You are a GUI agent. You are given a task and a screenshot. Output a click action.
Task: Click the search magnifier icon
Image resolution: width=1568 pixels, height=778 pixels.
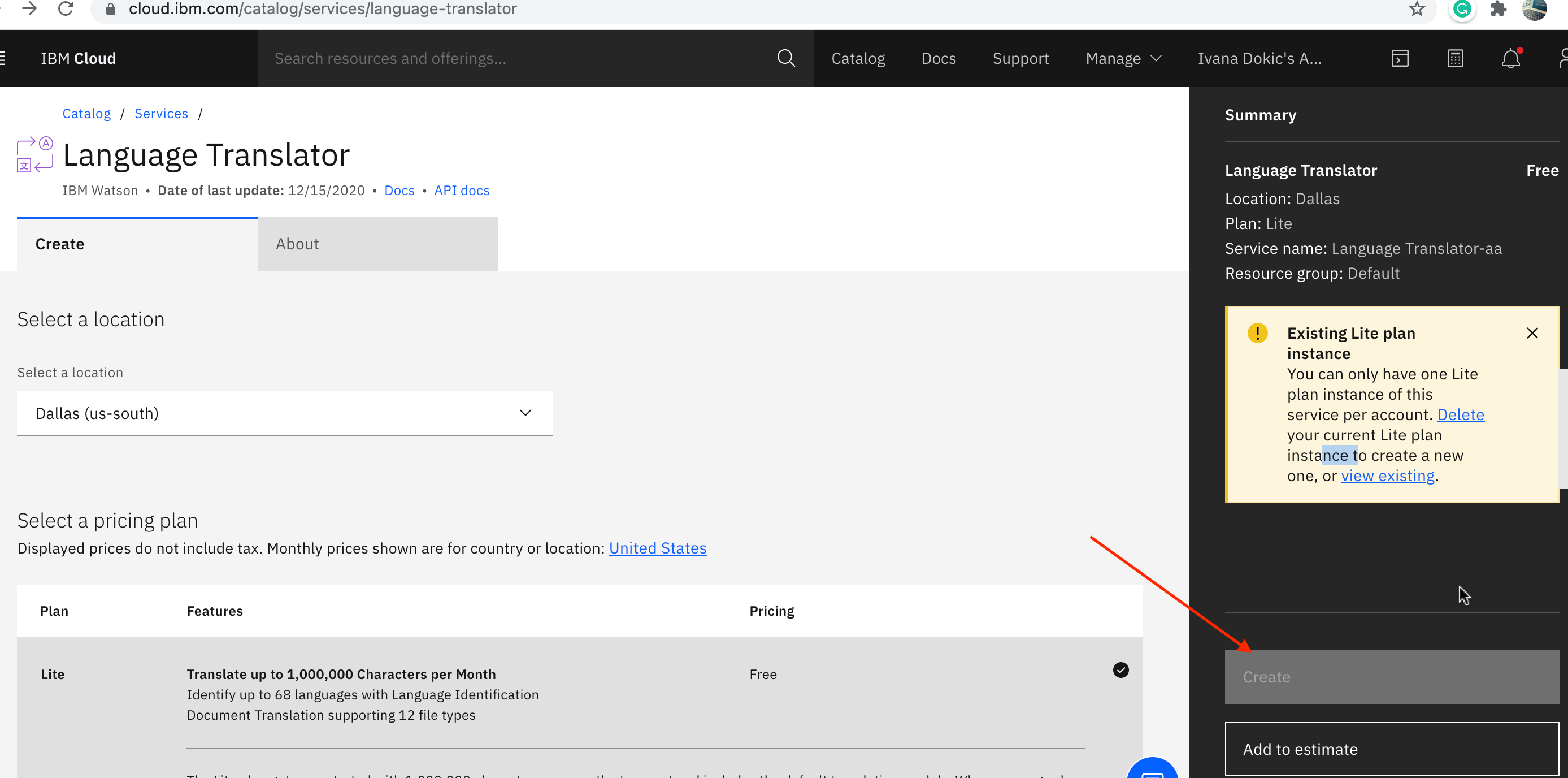(786, 58)
